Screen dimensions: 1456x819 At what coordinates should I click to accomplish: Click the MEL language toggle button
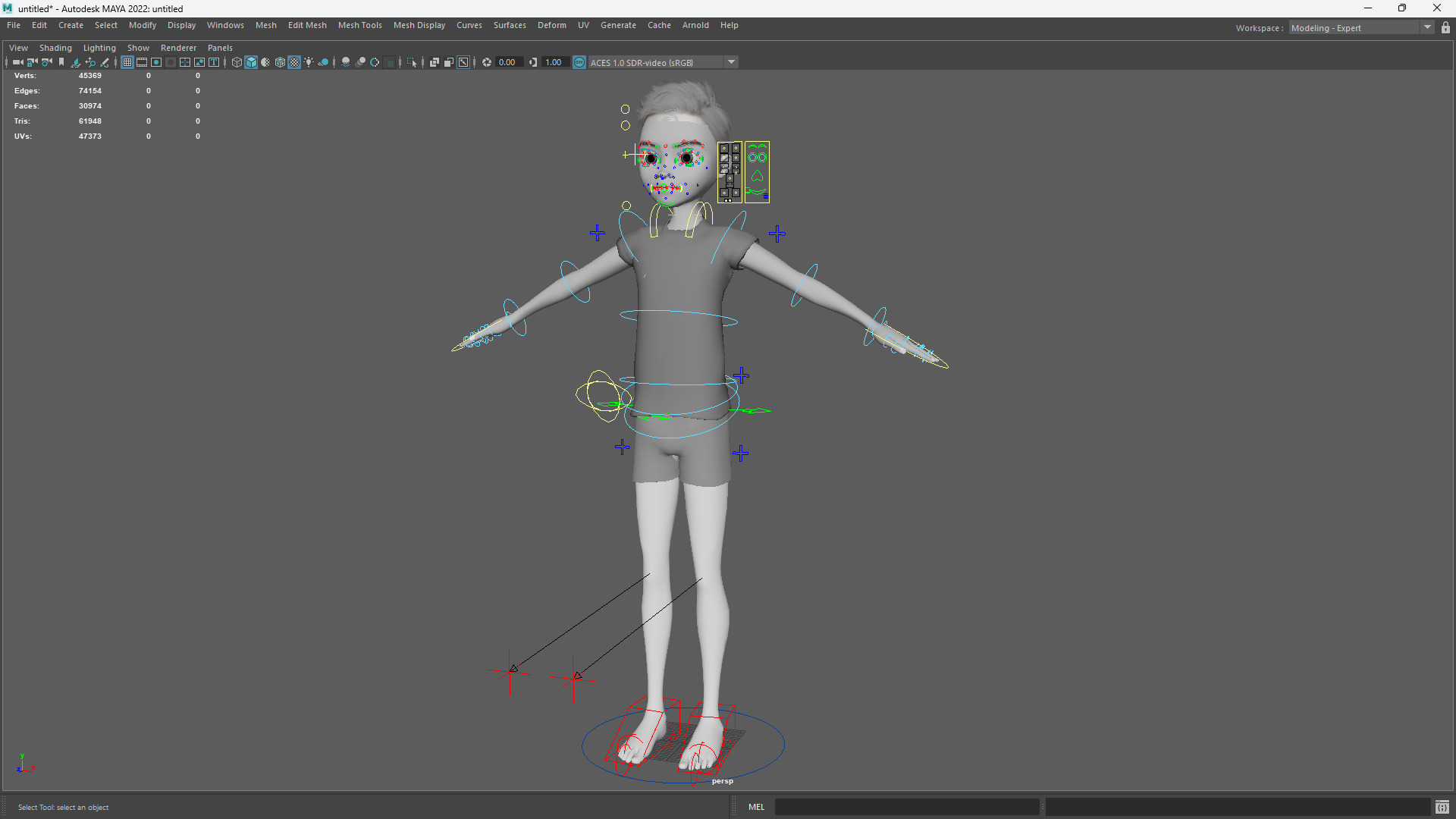coord(756,807)
